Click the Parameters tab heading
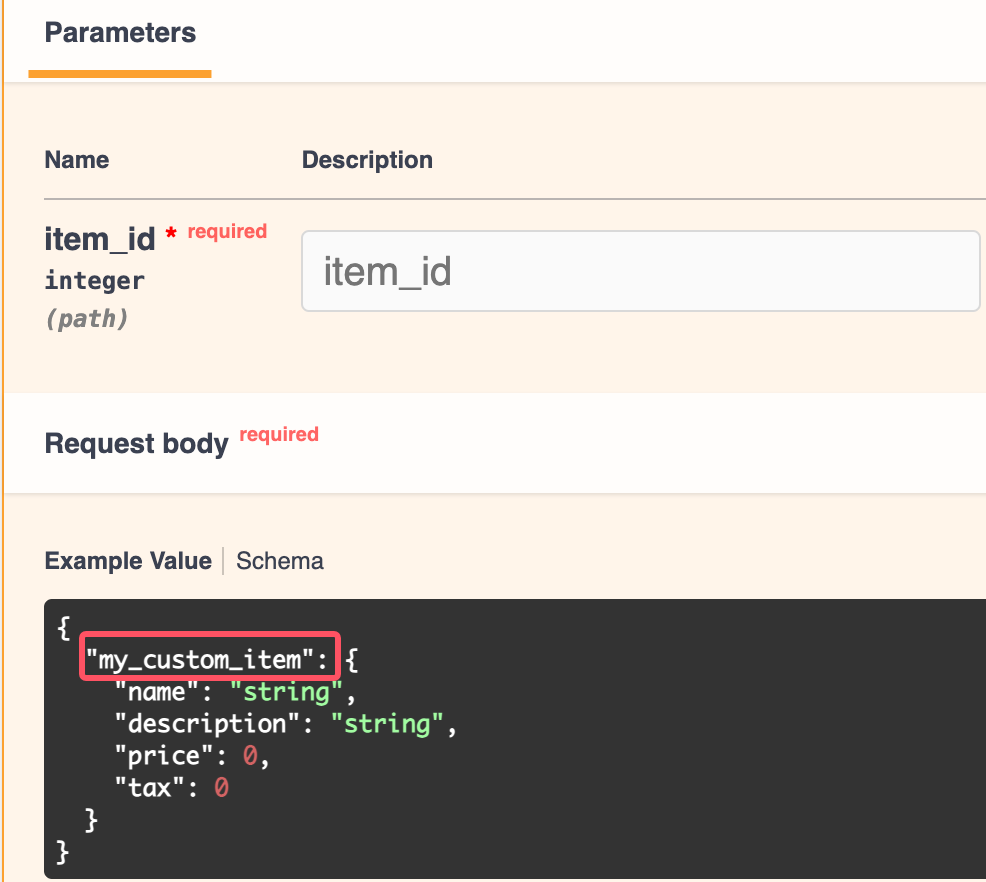 click(120, 33)
